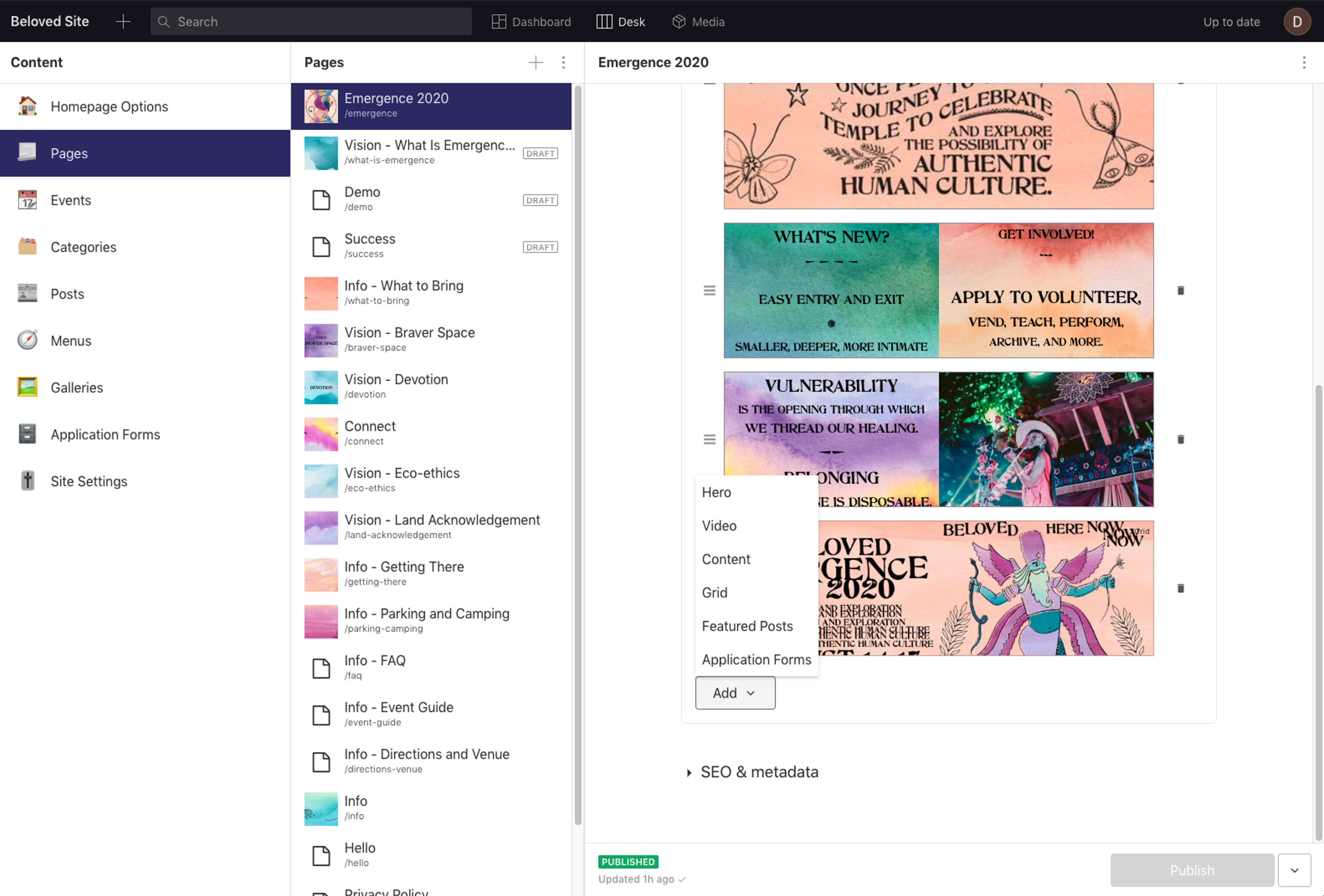The image size is (1324, 896).
Task: Choose Featured Posts from the Add menu
Action: [756, 626]
